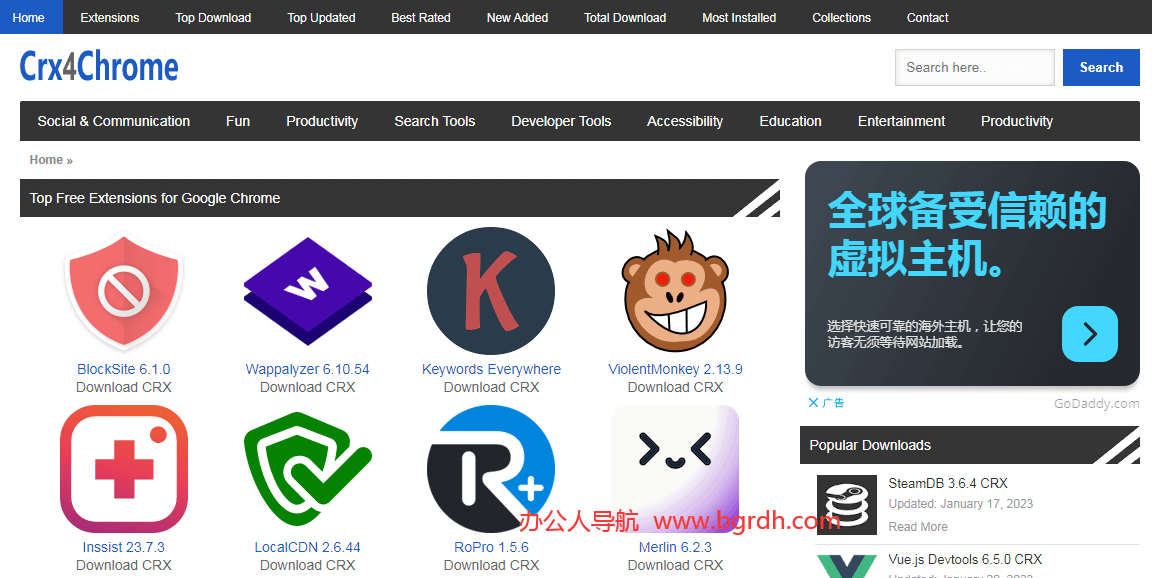Open the Inssist red cross icon
This screenshot has width=1152, height=578.
click(124, 469)
